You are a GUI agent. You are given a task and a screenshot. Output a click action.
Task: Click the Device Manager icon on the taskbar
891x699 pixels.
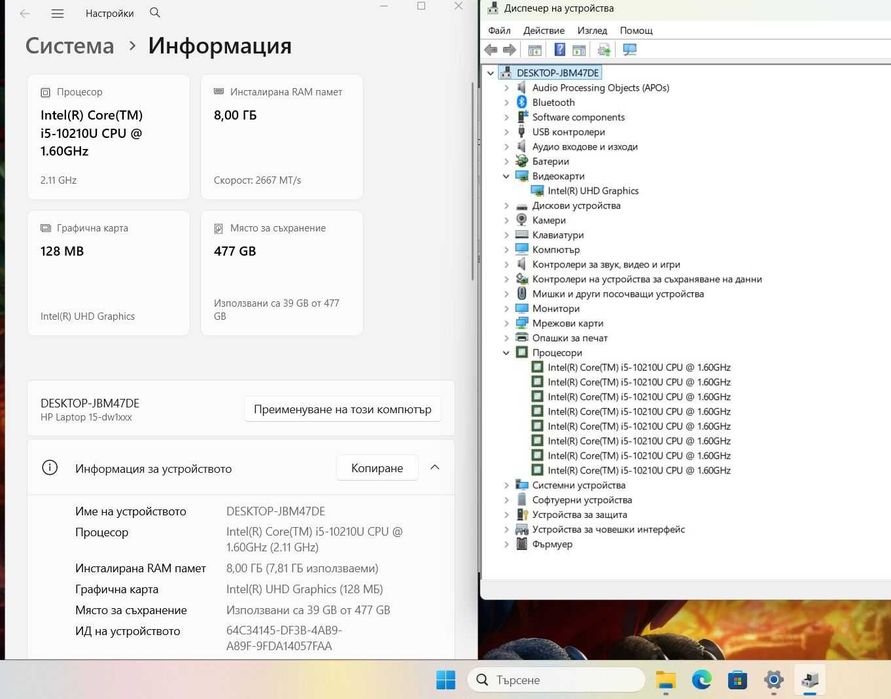810,680
